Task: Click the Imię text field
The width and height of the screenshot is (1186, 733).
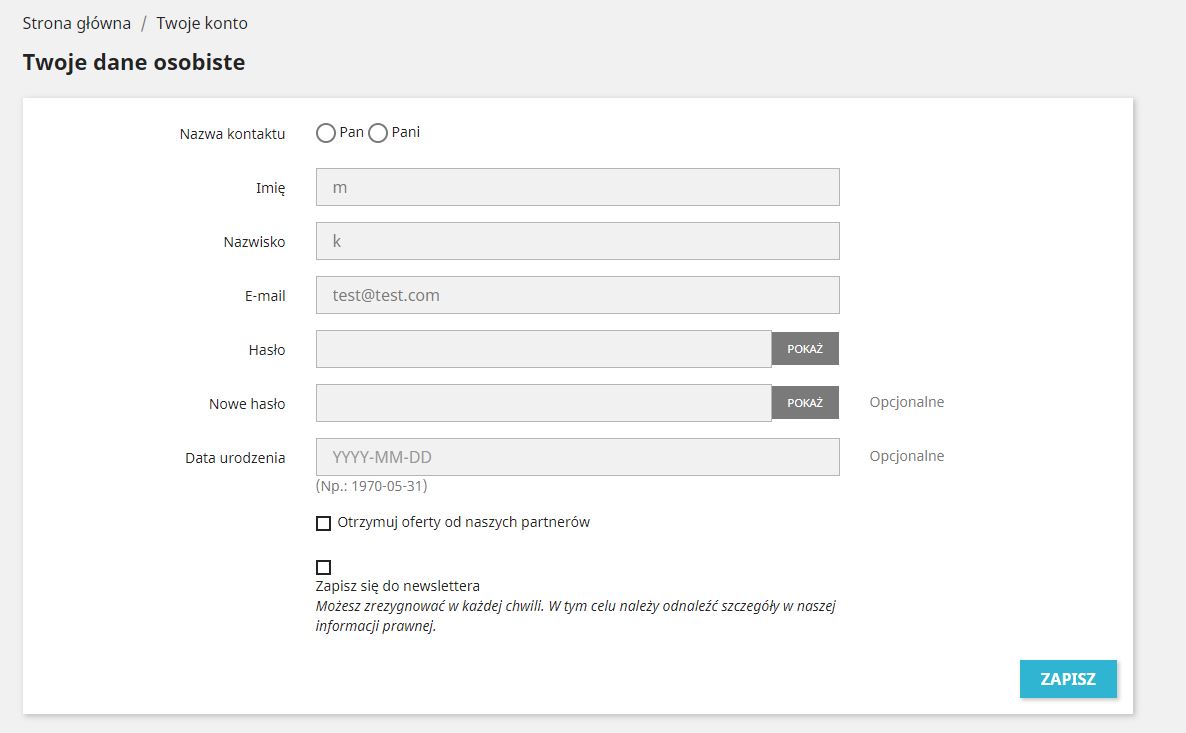Action: [577, 187]
